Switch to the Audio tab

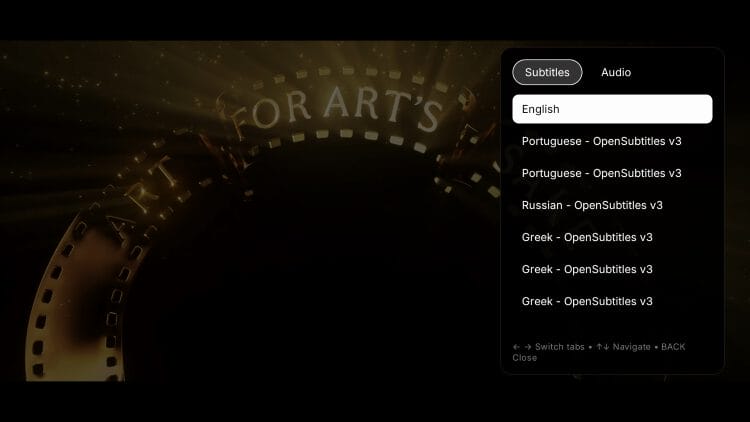pos(616,72)
